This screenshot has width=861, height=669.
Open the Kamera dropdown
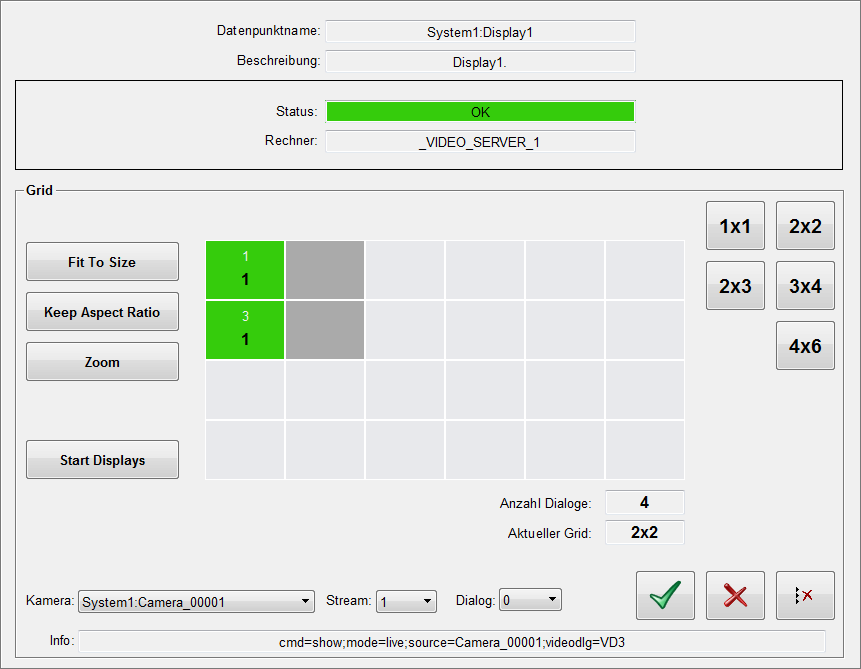[x=196, y=601]
